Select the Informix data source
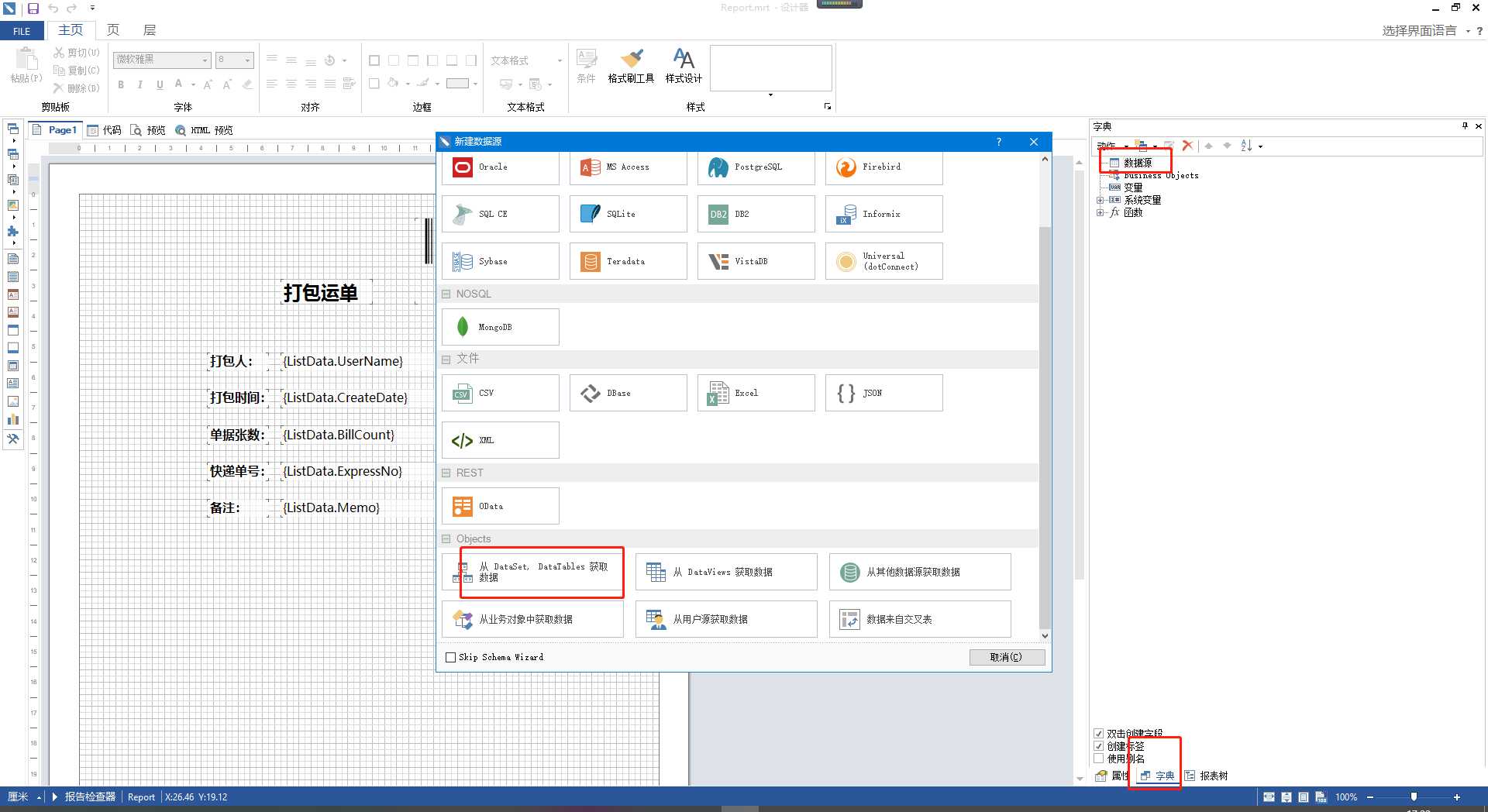The height and width of the screenshot is (812, 1488). tap(883, 214)
